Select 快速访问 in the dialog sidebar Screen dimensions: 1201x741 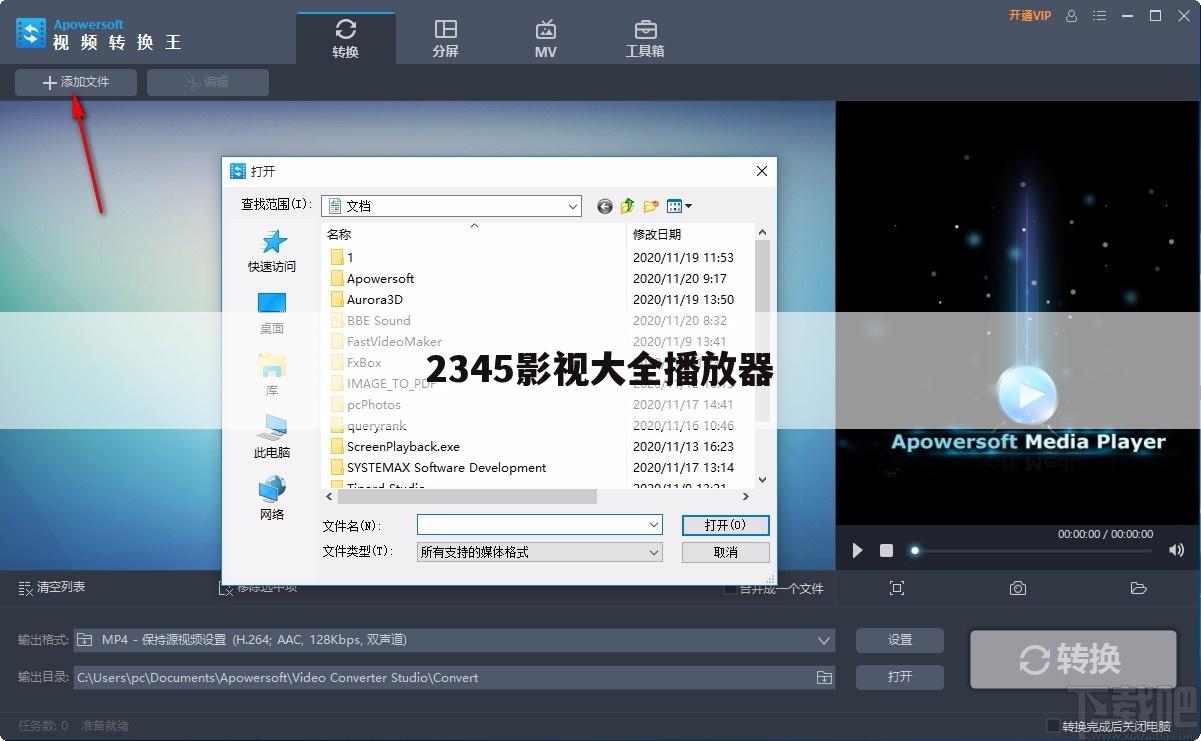tap(272, 251)
